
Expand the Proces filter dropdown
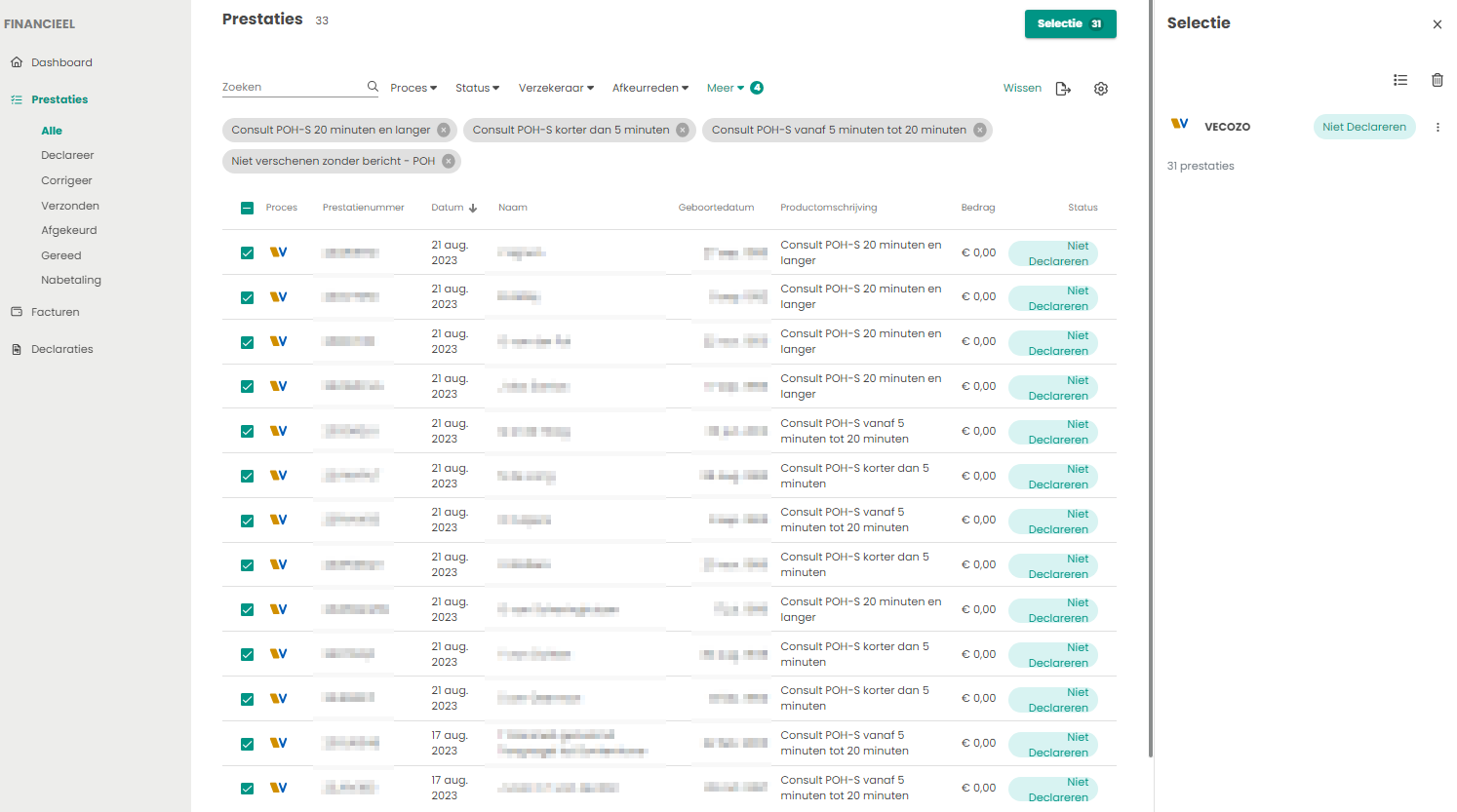click(413, 88)
